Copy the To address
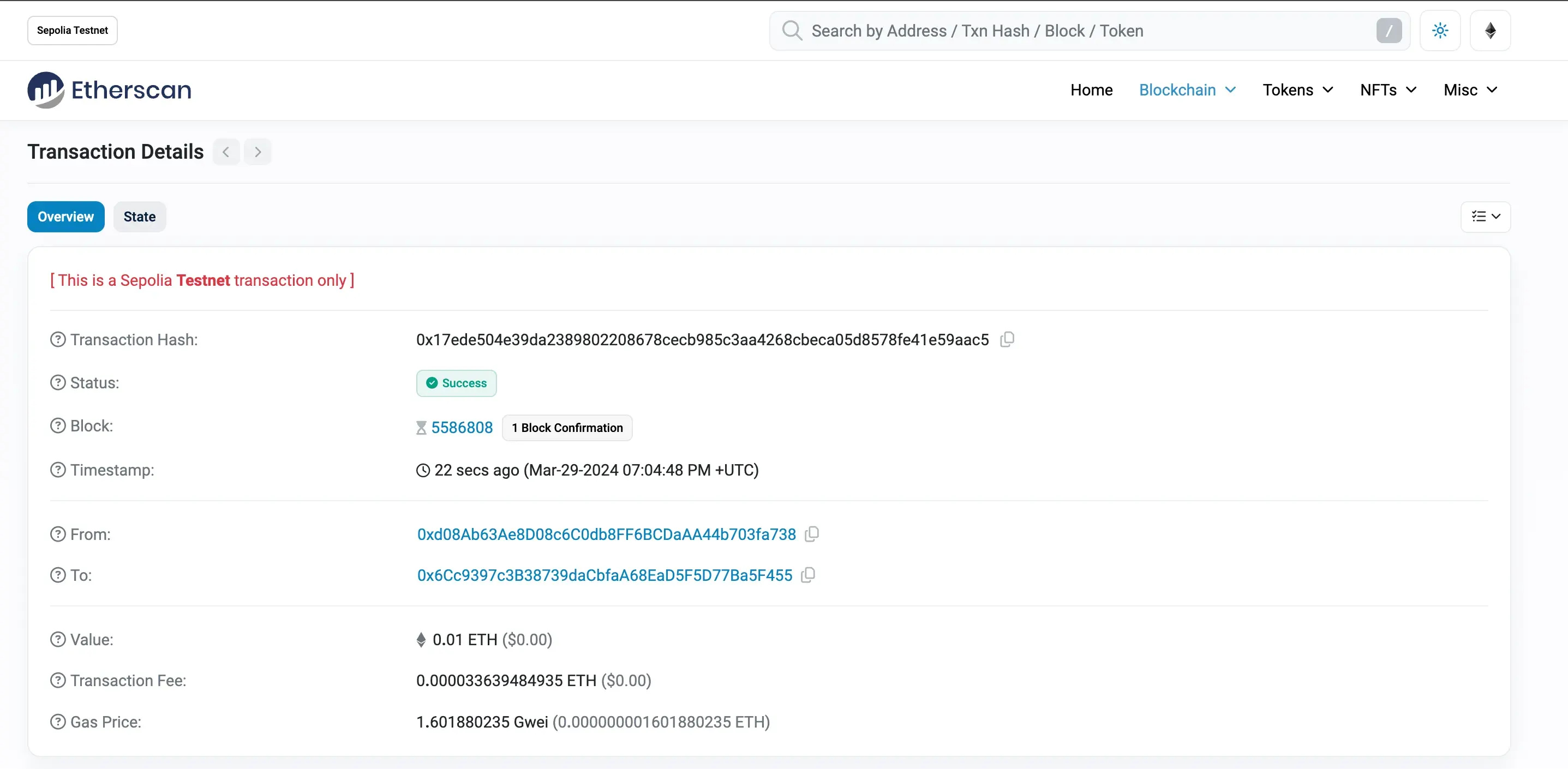 click(809, 575)
